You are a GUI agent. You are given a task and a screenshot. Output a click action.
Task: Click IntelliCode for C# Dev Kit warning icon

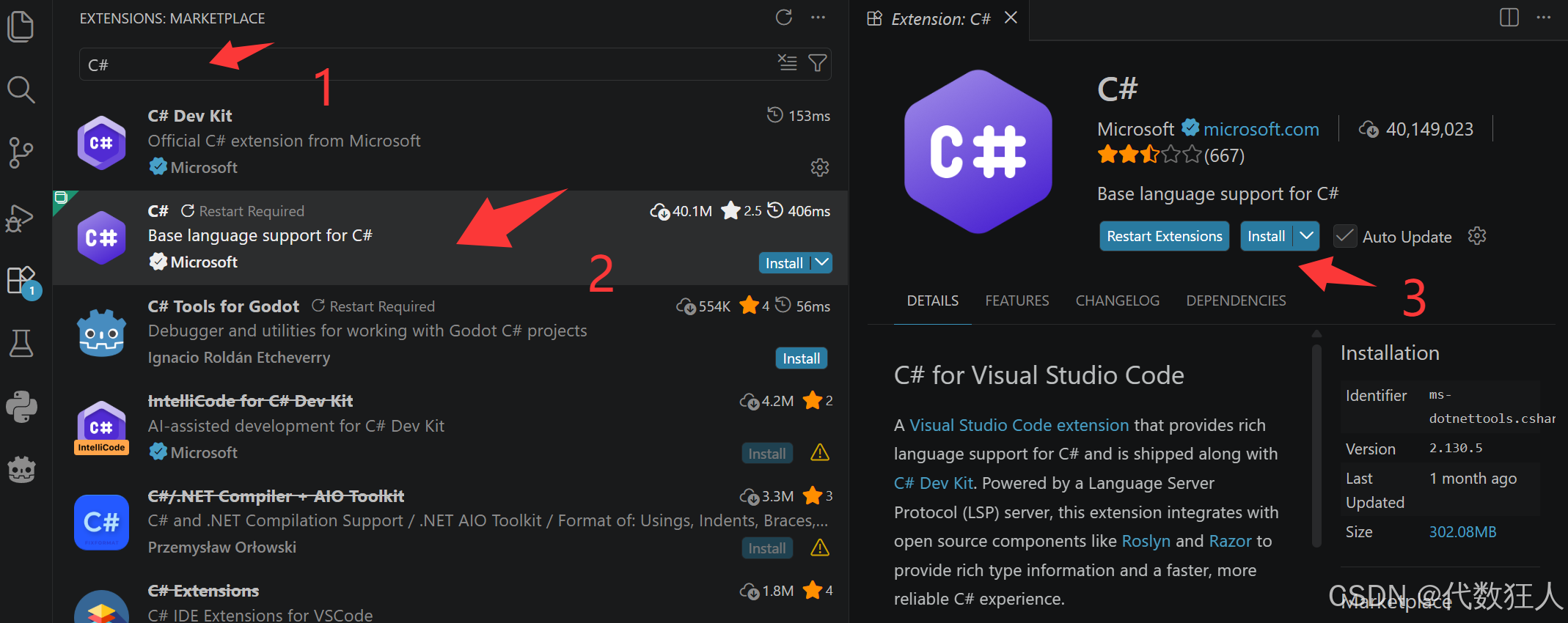[820, 453]
